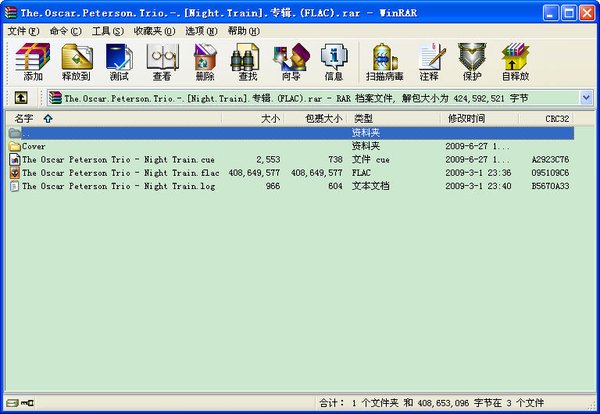Close the WinRAR window
The width and height of the screenshot is (600, 414).
[587, 13]
